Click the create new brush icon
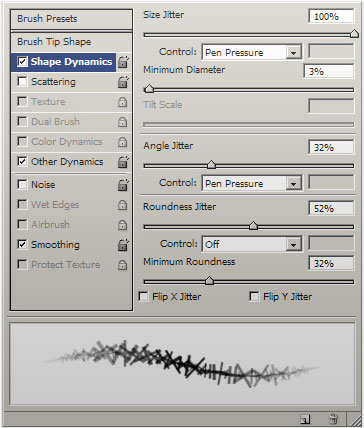This screenshot has height=428, width=364. [305, 419]
